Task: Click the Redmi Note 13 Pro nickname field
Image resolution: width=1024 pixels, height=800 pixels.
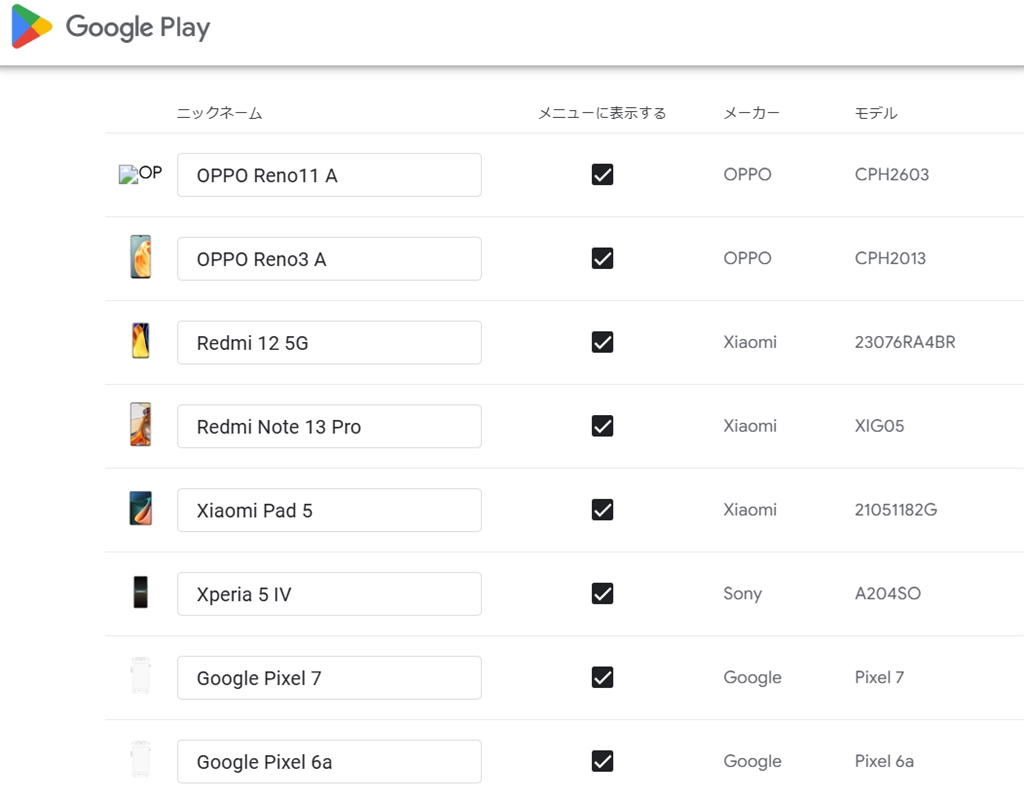Action: pyautogui.click(x=329, y=427)
